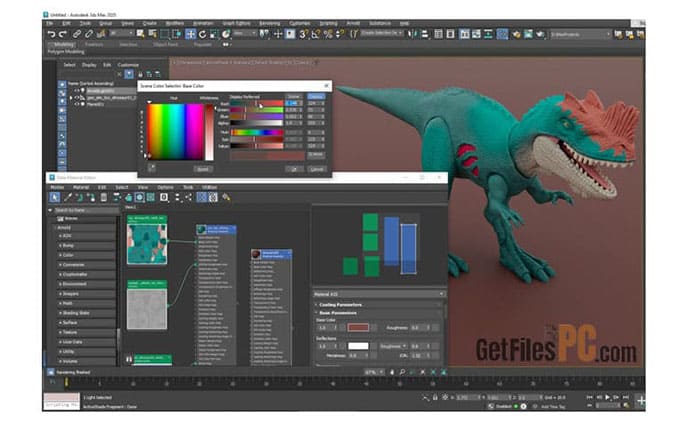Open the Roughness type dropdown under Reflections

pos(393,346)
